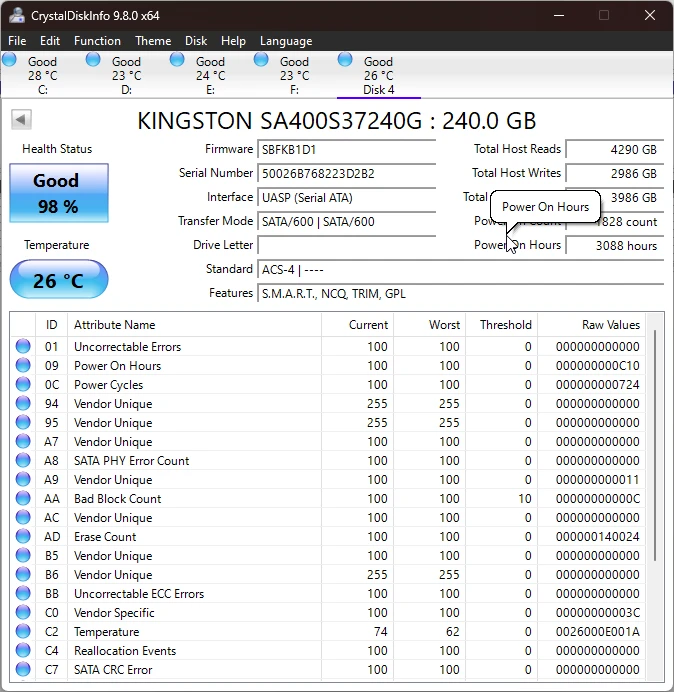Click the Interface field UASP (Serial ATA)

(346, 197)
